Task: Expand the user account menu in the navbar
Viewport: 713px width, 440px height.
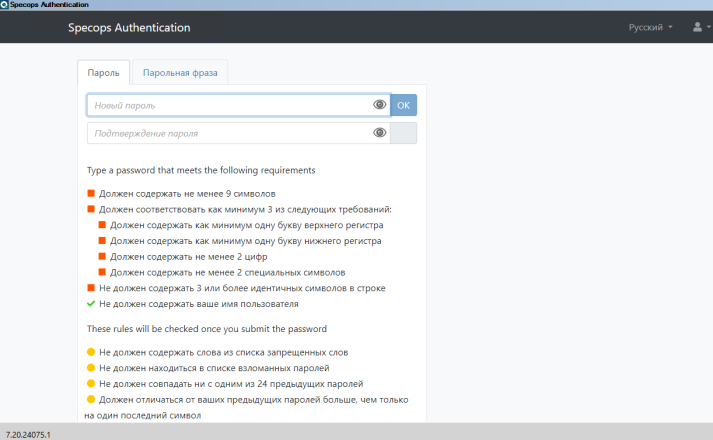Action: (x=698, y=27)
